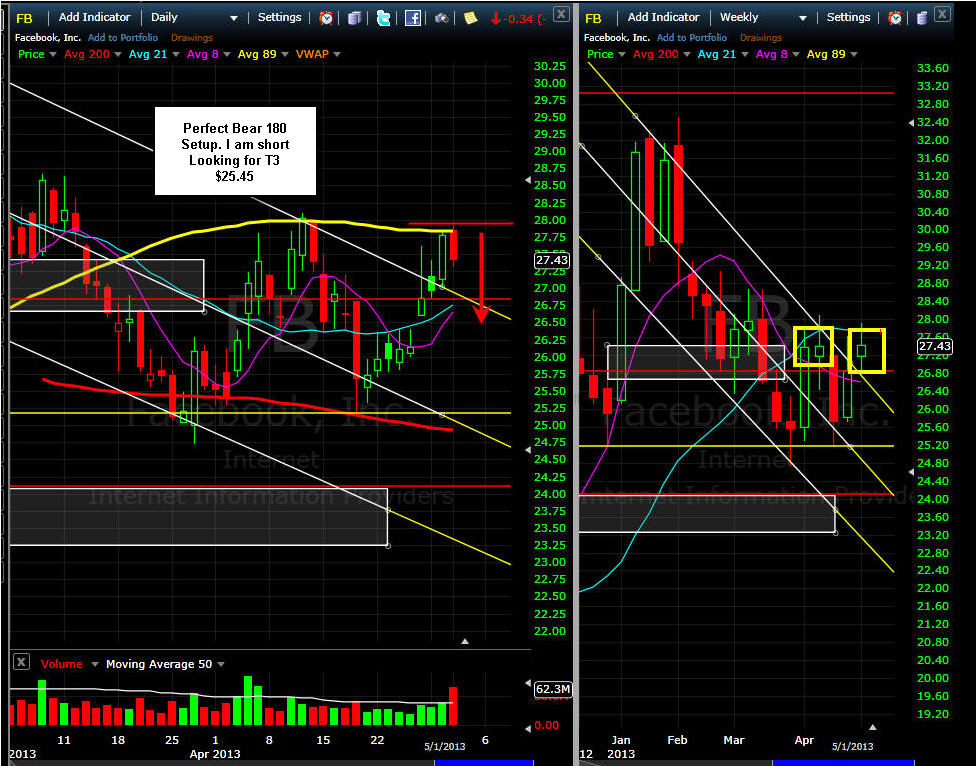The width and height of the screenshot is (976, 766).
Task: Share via the Twitter bird icon
Action: coord(383,18)
